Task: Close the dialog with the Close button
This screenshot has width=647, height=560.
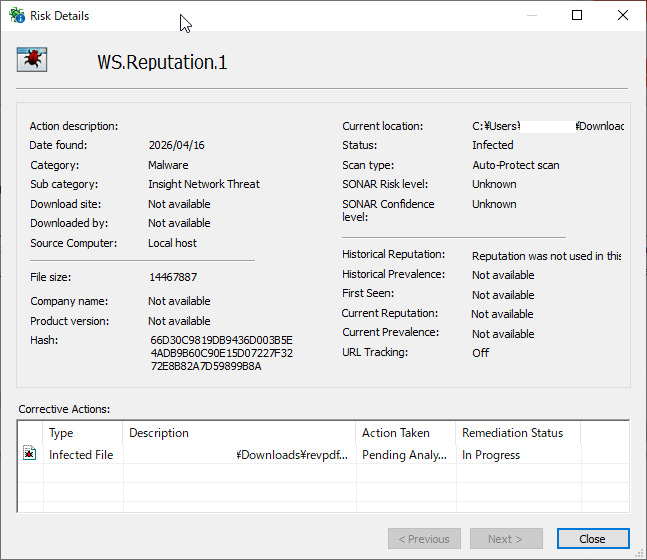Action: 593,539
